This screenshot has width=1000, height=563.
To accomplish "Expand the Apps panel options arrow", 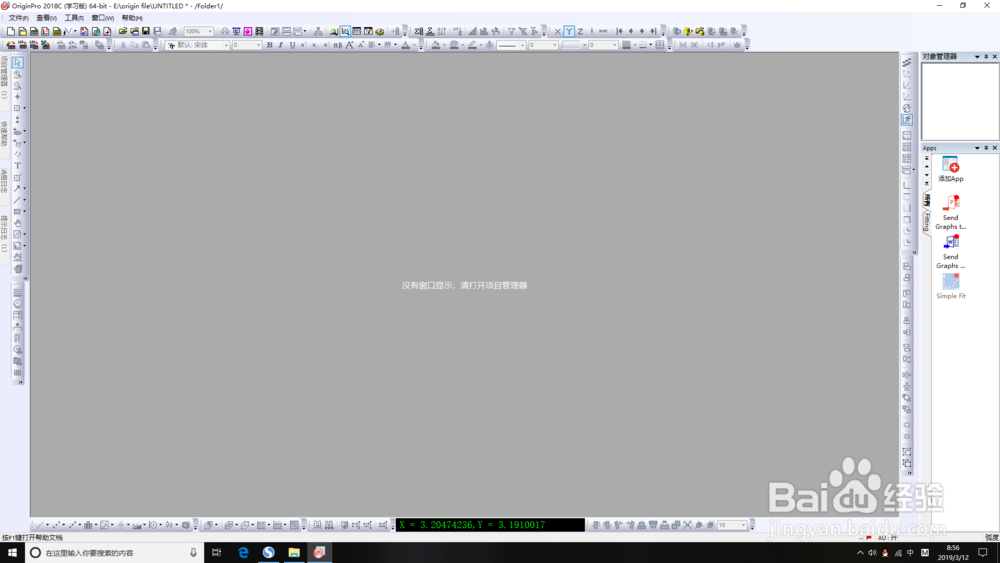I will pos(977,148).
